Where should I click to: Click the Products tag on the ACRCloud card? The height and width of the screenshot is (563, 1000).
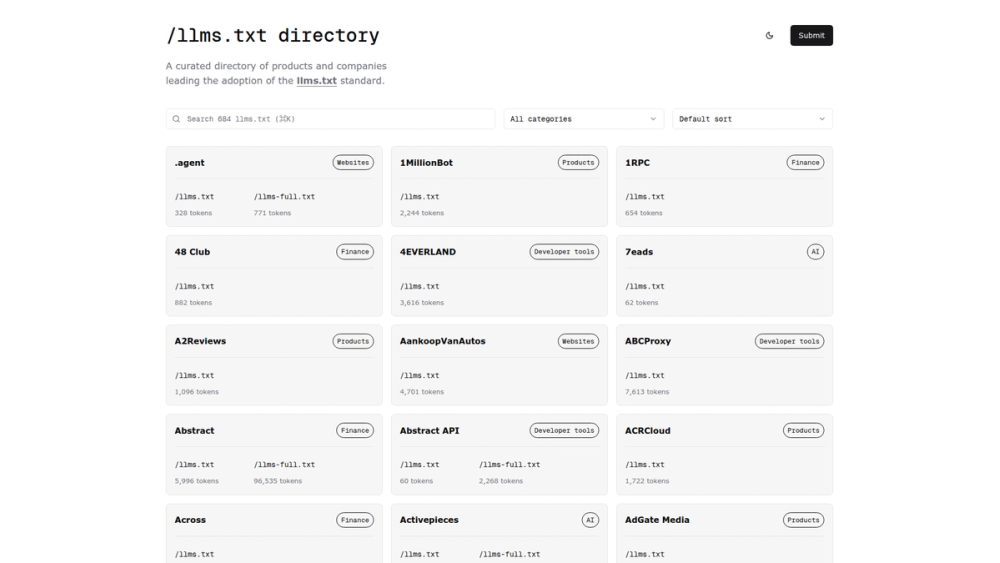click(803, 430)
